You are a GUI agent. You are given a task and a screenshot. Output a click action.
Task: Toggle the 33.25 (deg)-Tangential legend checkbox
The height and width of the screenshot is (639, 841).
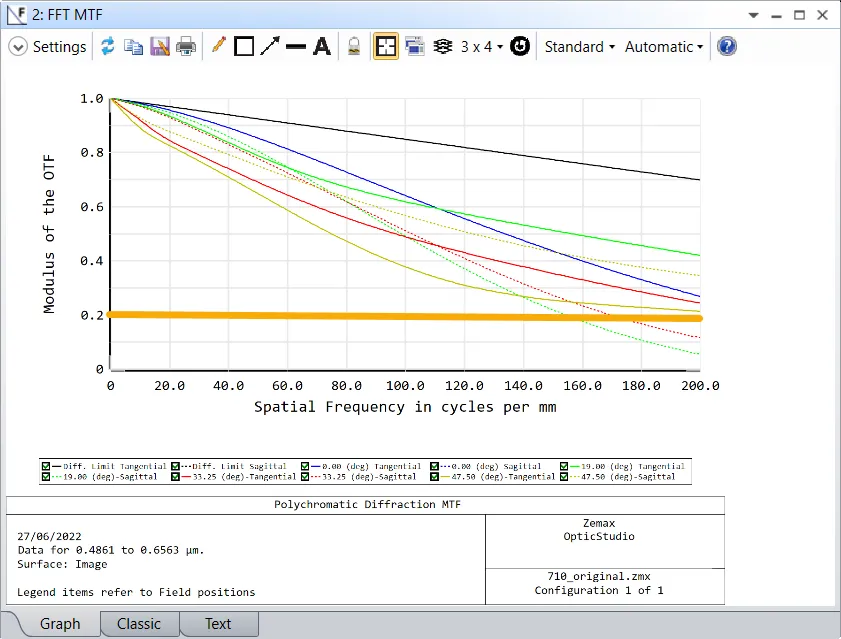pyautogui.click(x=176, y=477)
